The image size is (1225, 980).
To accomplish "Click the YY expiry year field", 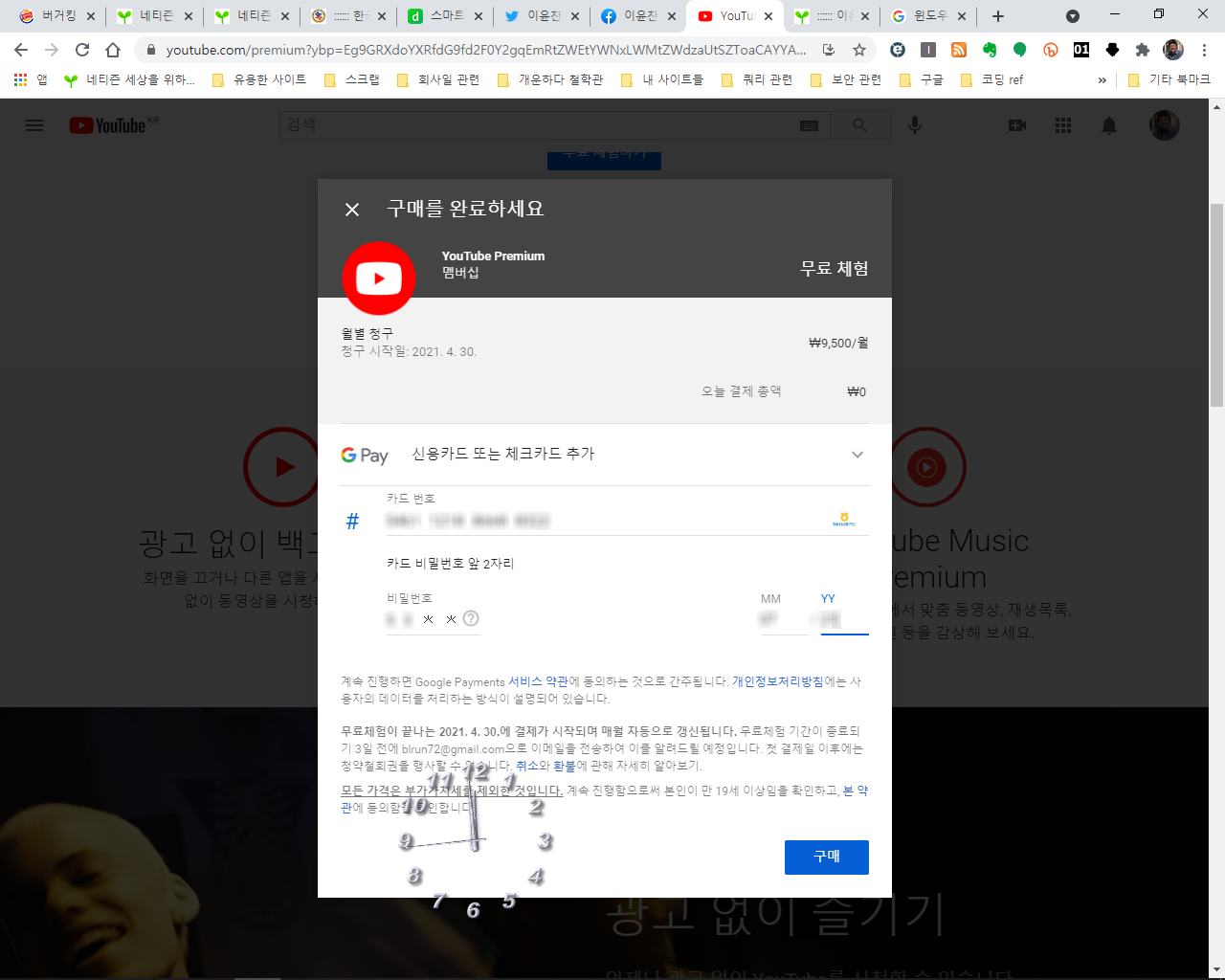I will [x=844, y=619].
